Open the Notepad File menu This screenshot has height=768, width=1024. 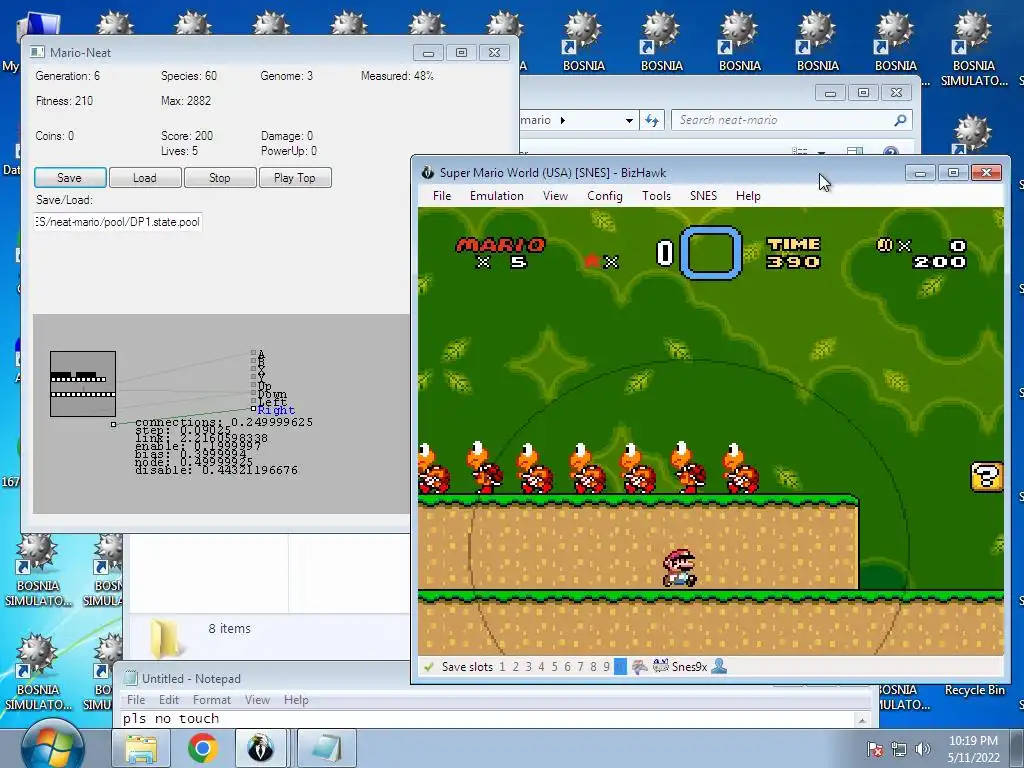136,699
